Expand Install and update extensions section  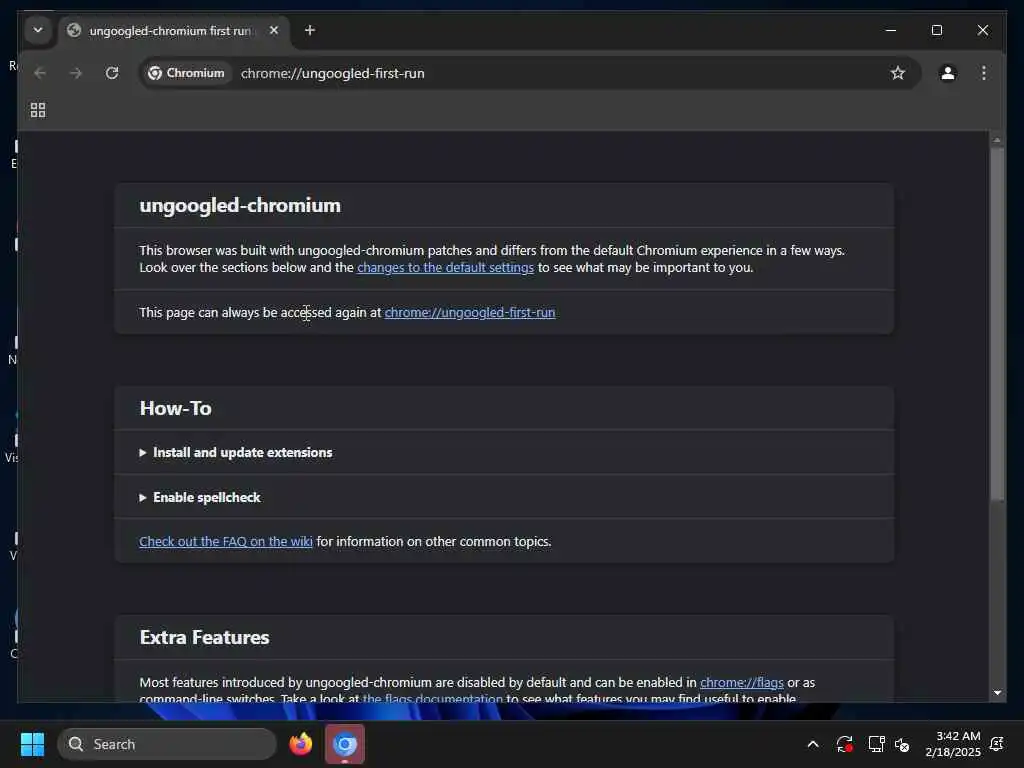point(236,452)
